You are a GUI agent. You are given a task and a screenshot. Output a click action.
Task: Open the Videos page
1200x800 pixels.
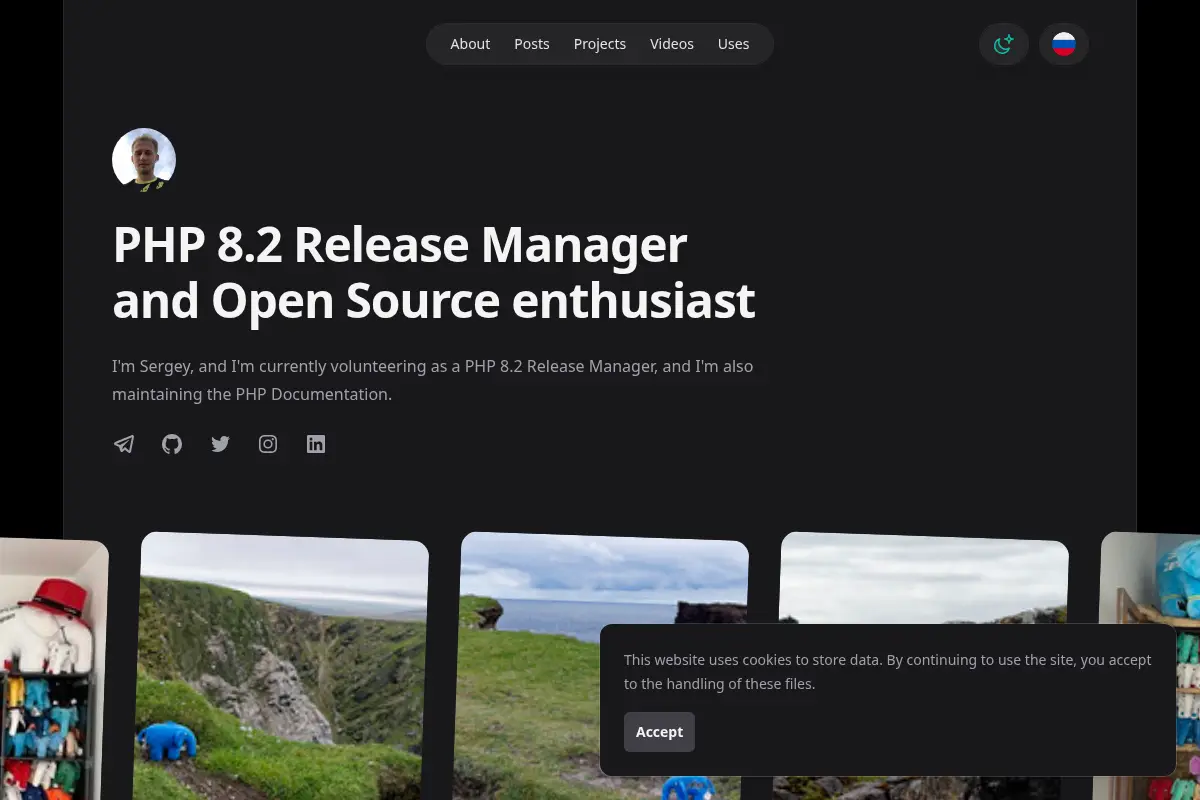click(x=672, y=44)
